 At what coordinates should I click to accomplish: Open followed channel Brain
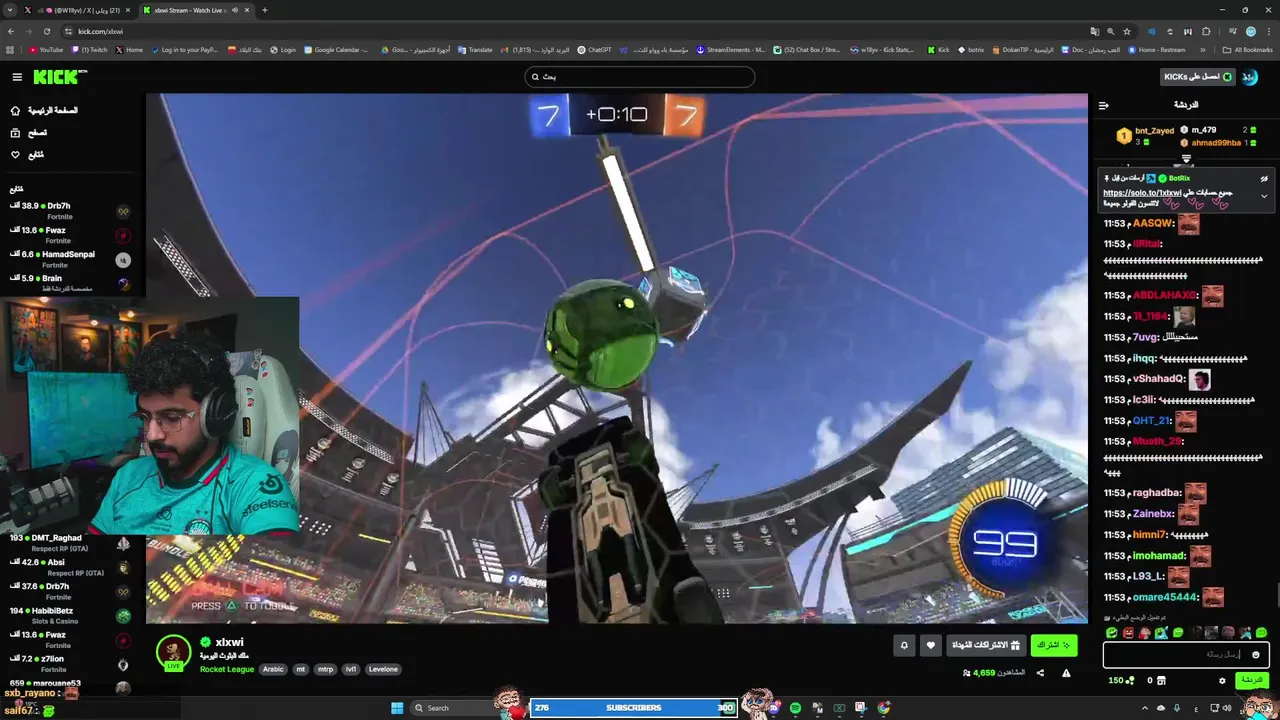[x=70, y=283]
